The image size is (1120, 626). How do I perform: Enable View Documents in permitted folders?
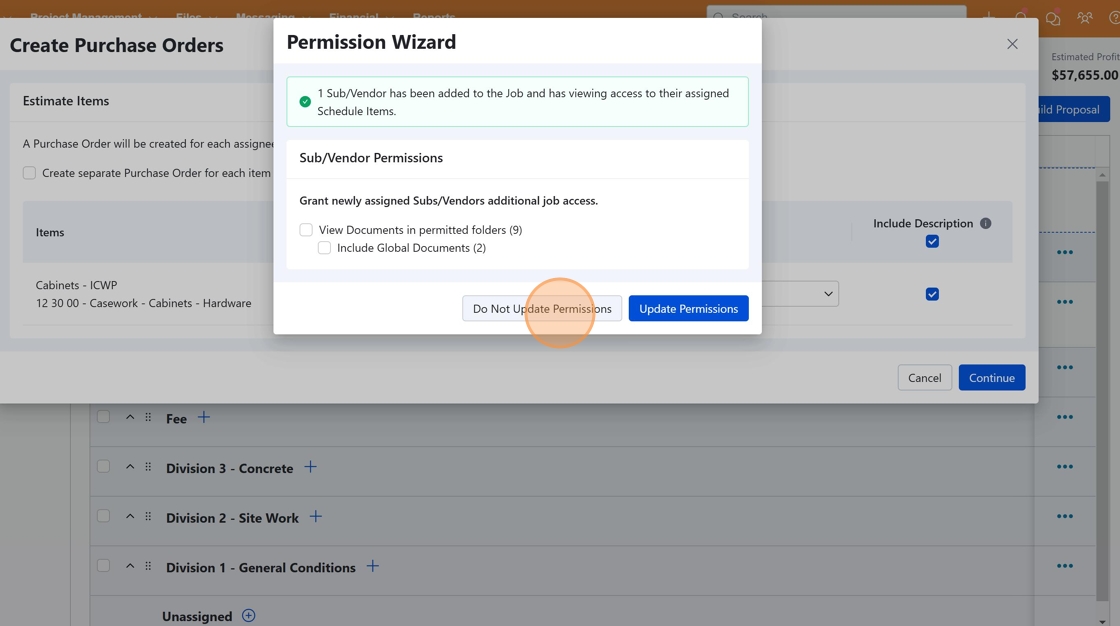[x=306, y=230]
